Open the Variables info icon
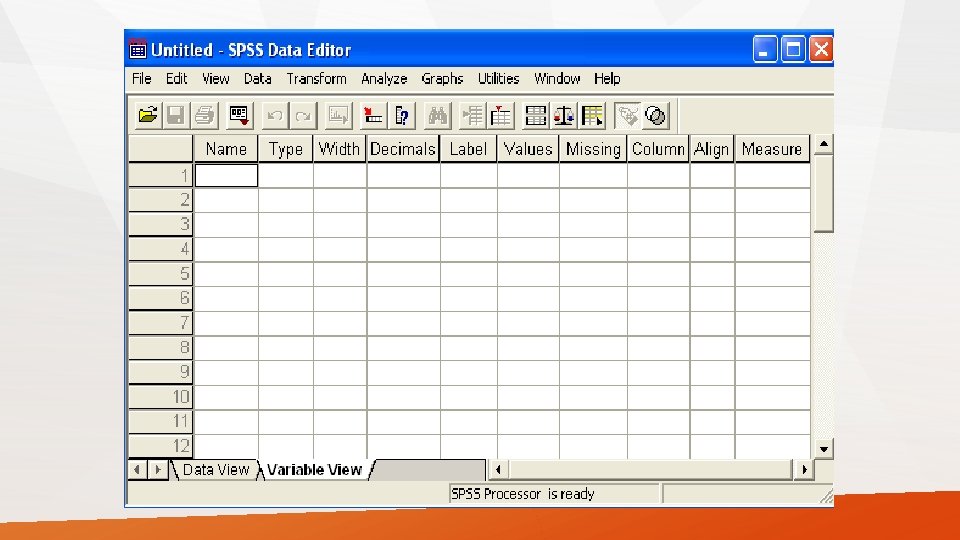This screenshot has width=960, height=540. coord(402,115)
